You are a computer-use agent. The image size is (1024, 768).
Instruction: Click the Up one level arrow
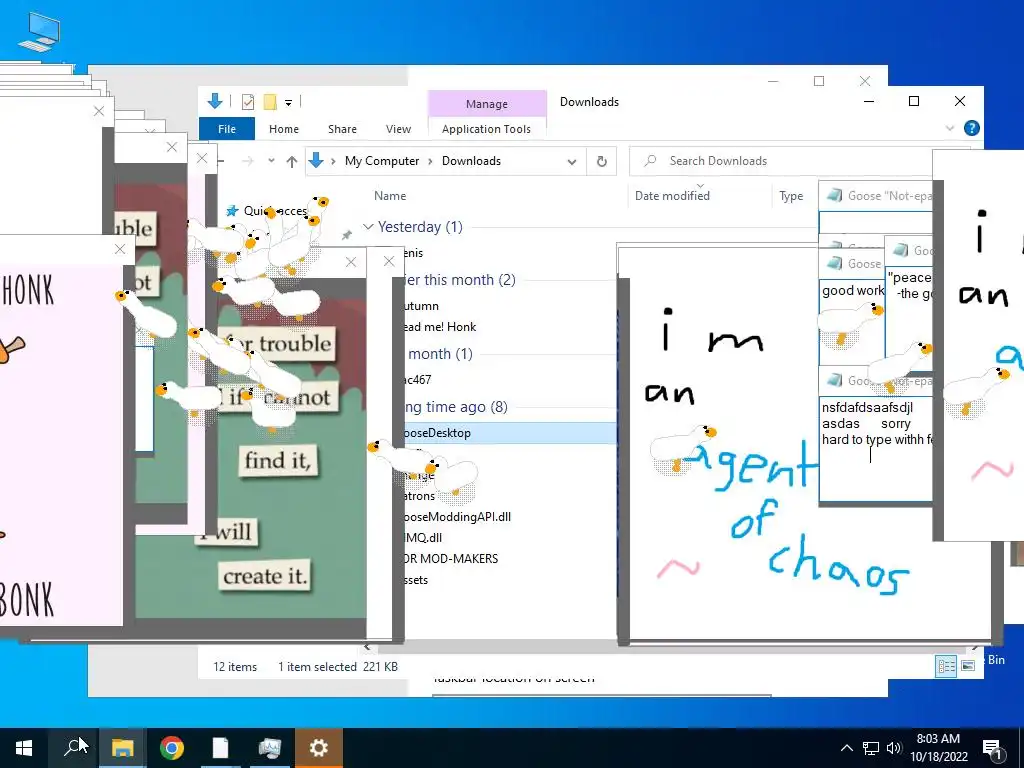click(x=291, y=161)
